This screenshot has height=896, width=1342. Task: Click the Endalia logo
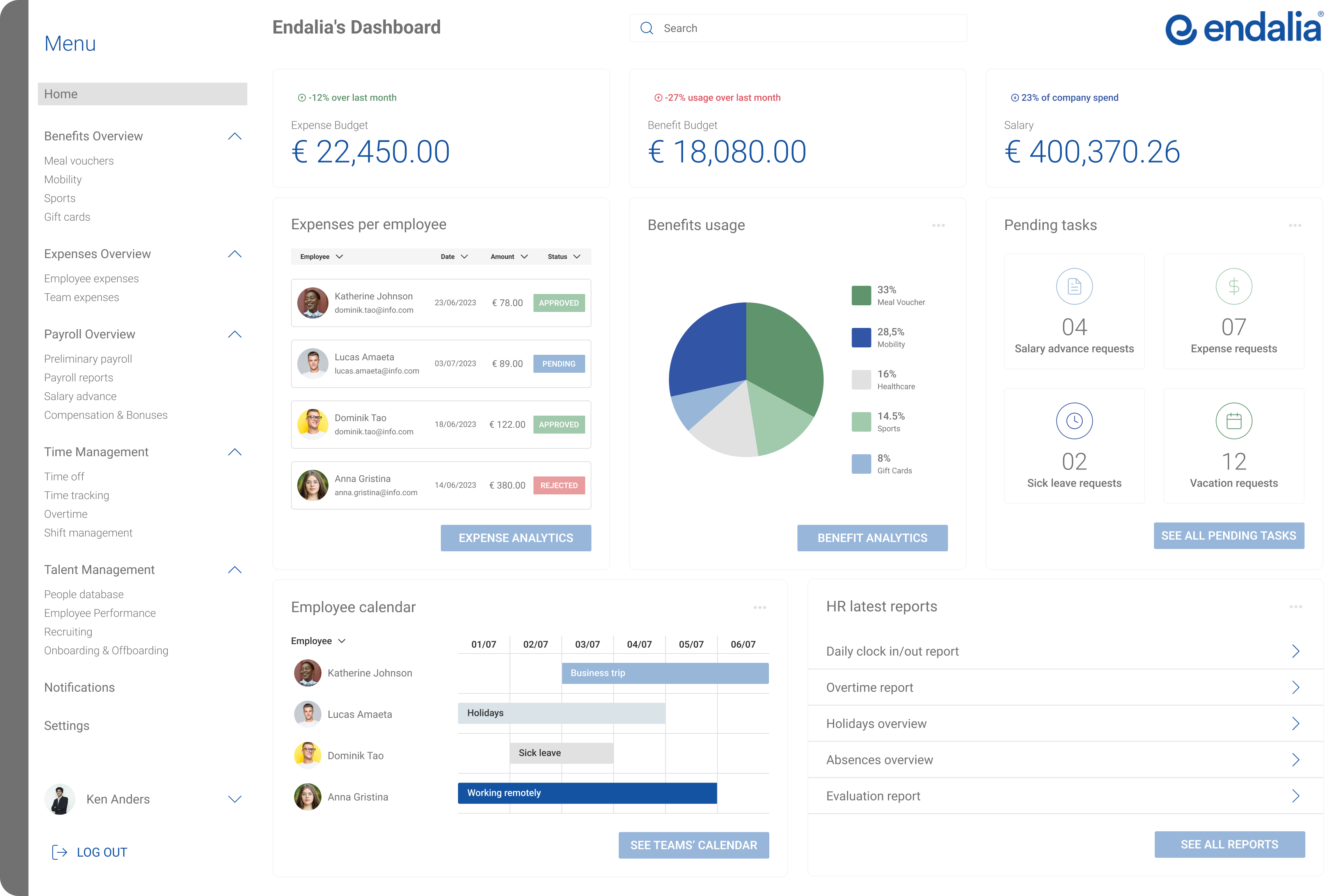(1244, 28)
